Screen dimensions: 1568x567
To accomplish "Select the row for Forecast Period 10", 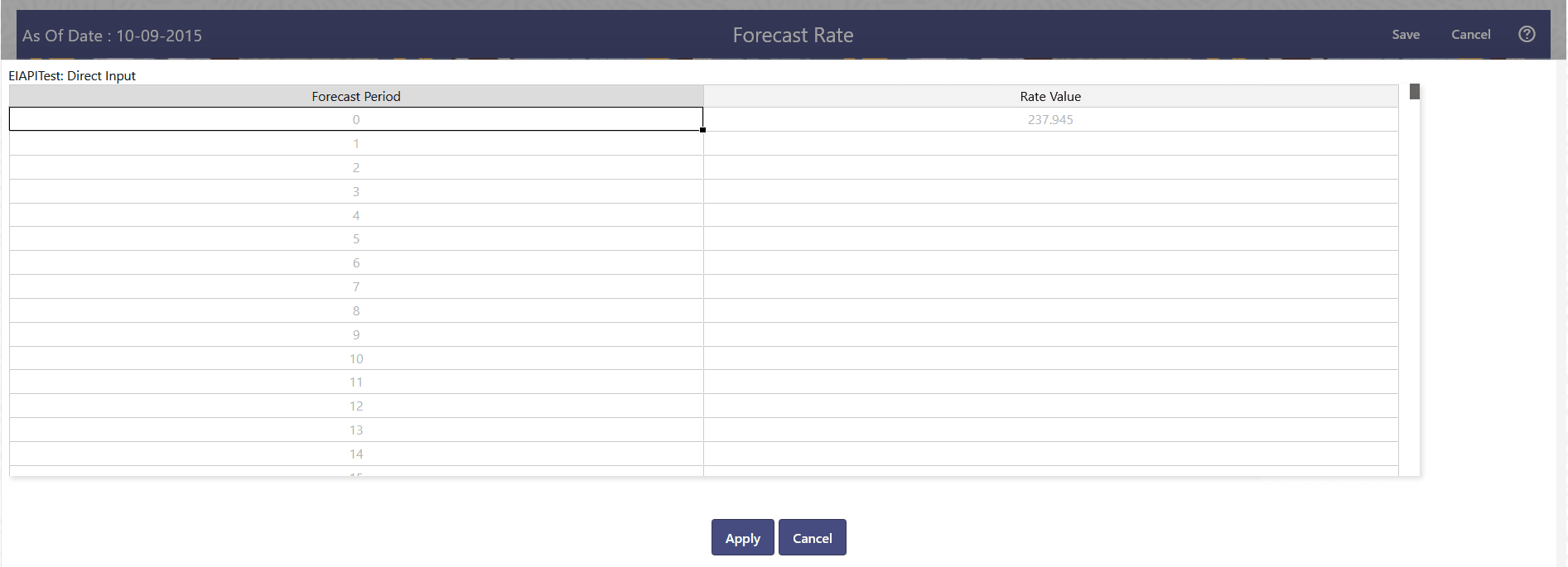I will click(x=356, y=358).
